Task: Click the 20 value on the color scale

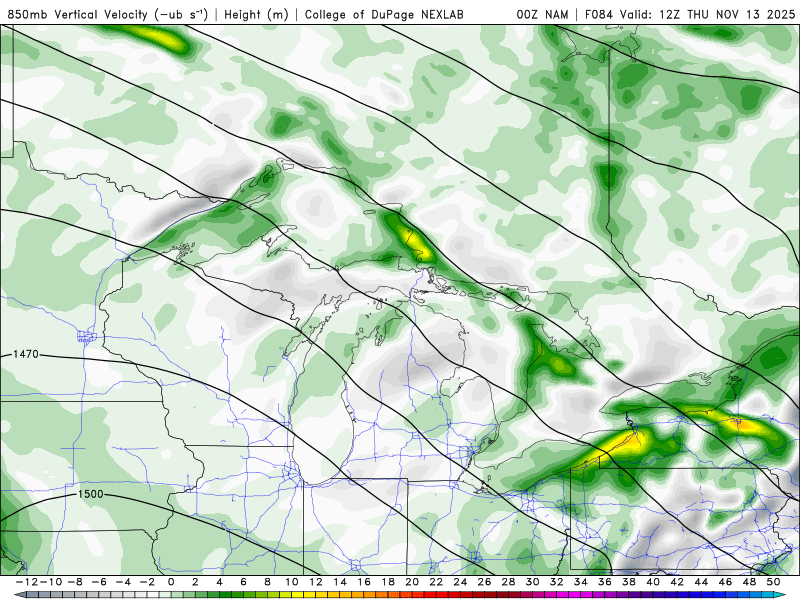Action: (x=412, y=582)
